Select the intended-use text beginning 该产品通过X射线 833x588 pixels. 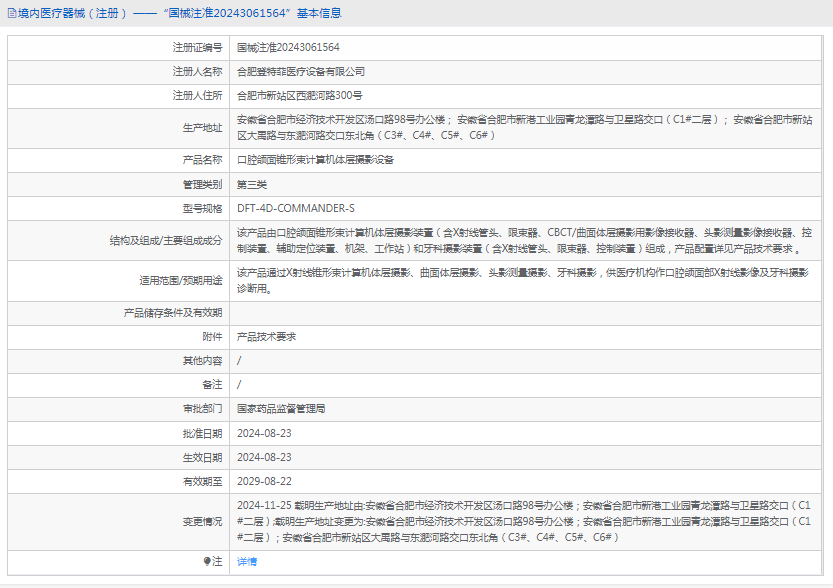click(x=523, y=280)
